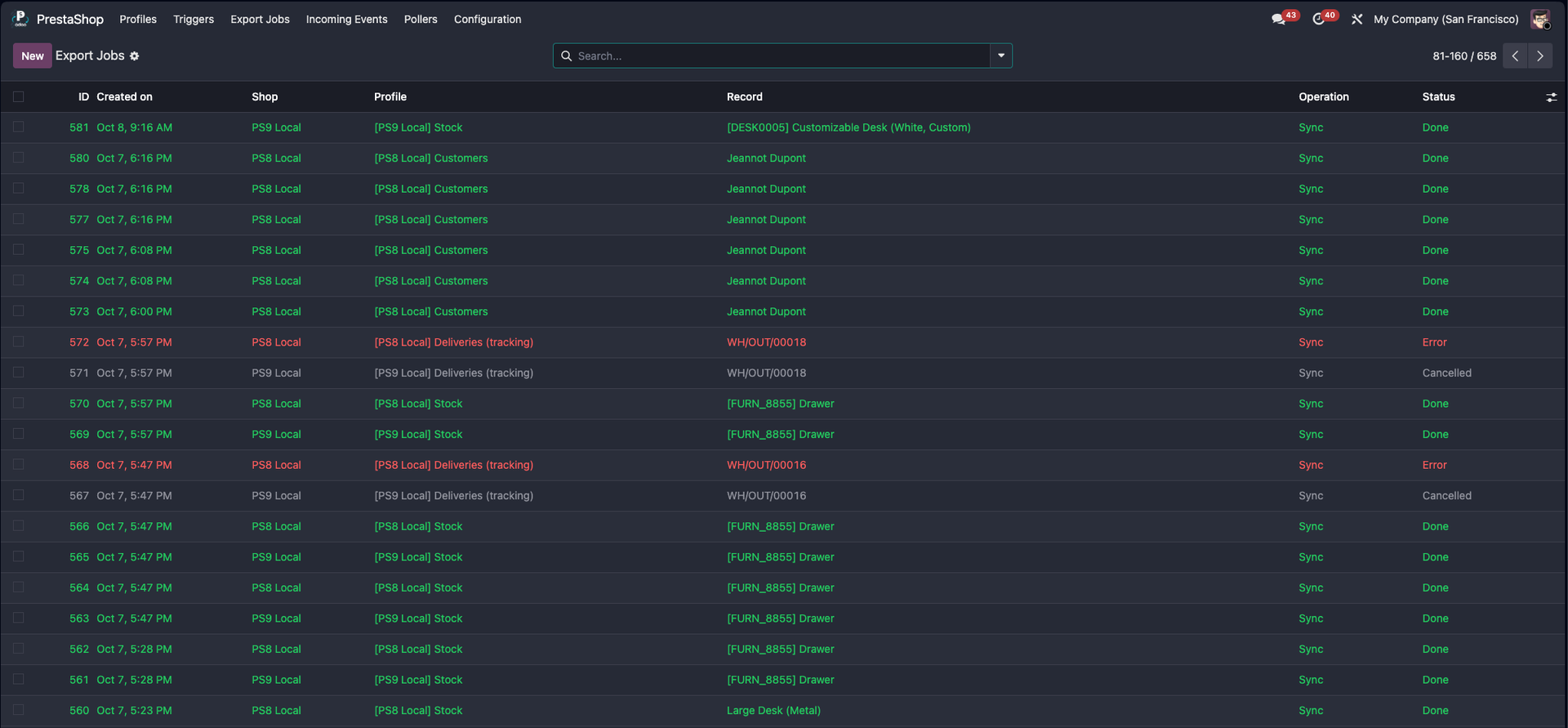Sort by Created on column header
The image size is (1568, 728).
click(x=125, y=96)
